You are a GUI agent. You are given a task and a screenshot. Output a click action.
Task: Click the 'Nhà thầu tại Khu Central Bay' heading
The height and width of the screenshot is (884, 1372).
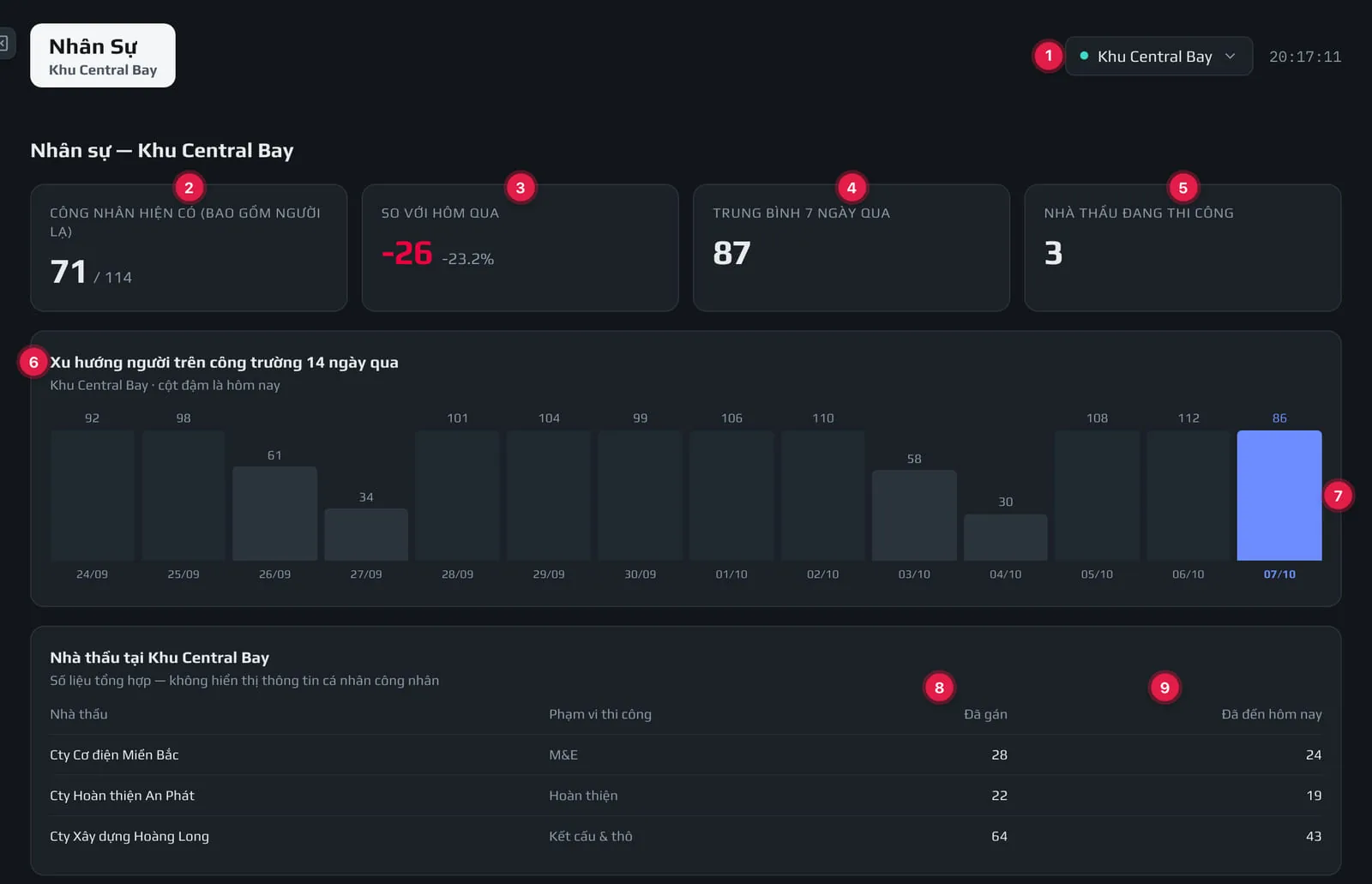[159, 658]
